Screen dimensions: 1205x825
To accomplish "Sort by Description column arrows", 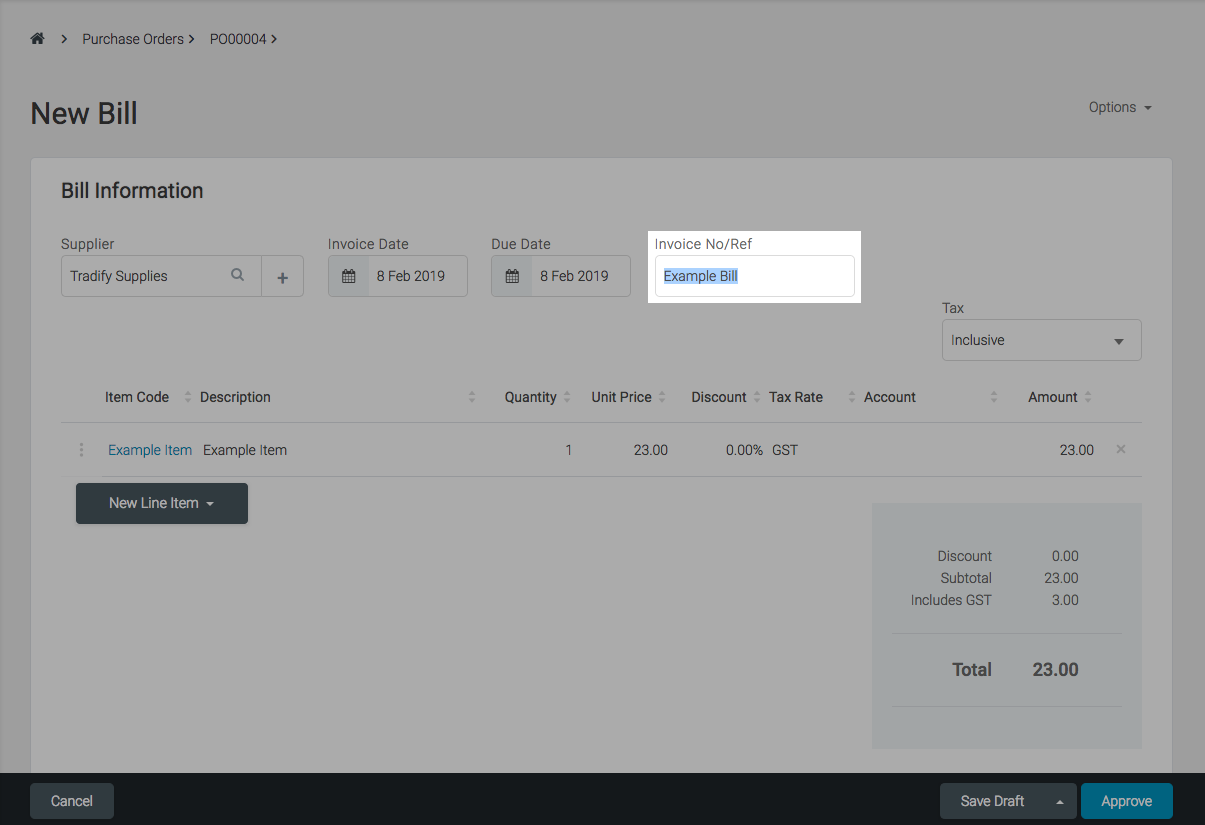I will [x=472, y=397].
